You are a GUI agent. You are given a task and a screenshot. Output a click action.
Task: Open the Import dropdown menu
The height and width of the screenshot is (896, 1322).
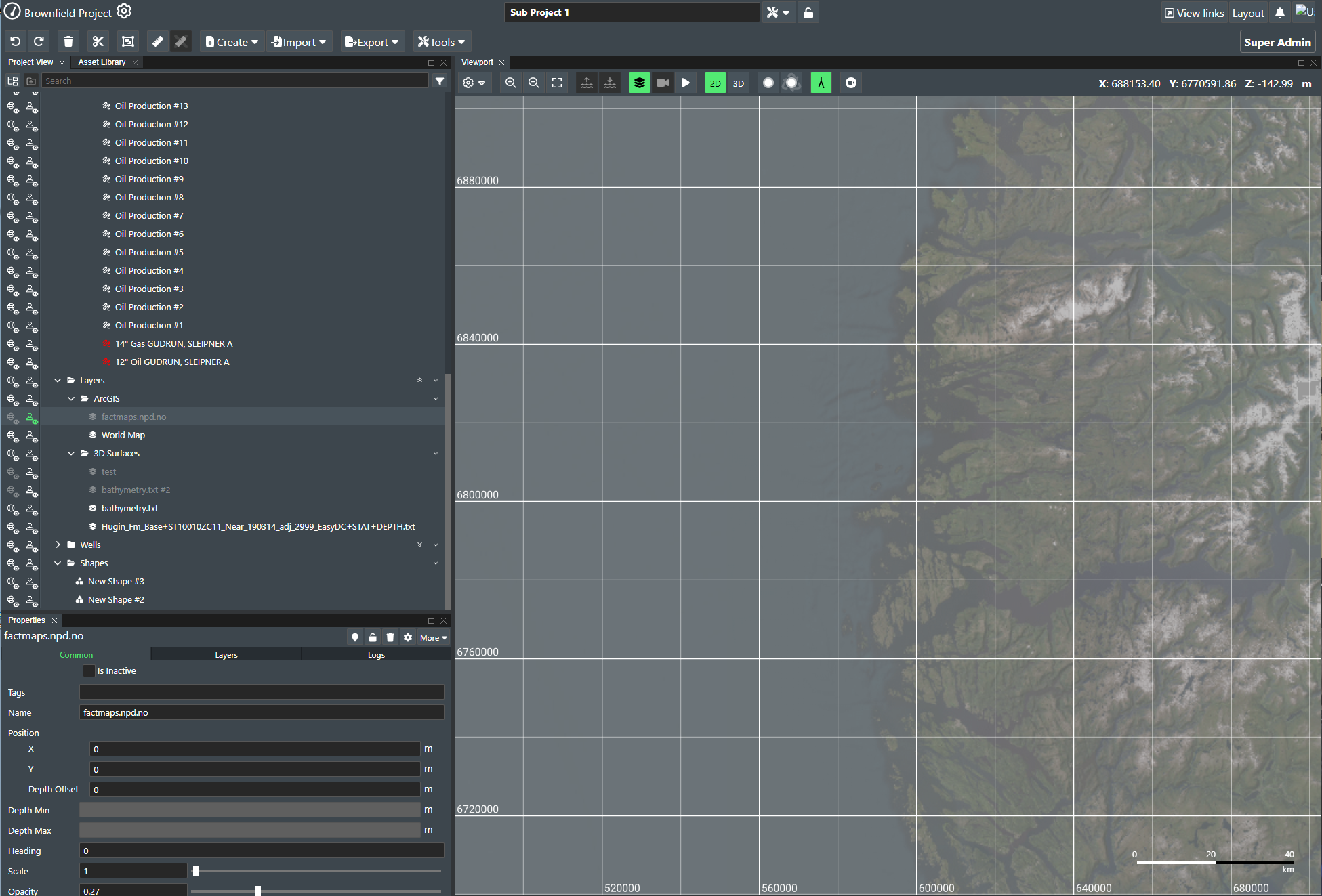click(x=299, y=42)
